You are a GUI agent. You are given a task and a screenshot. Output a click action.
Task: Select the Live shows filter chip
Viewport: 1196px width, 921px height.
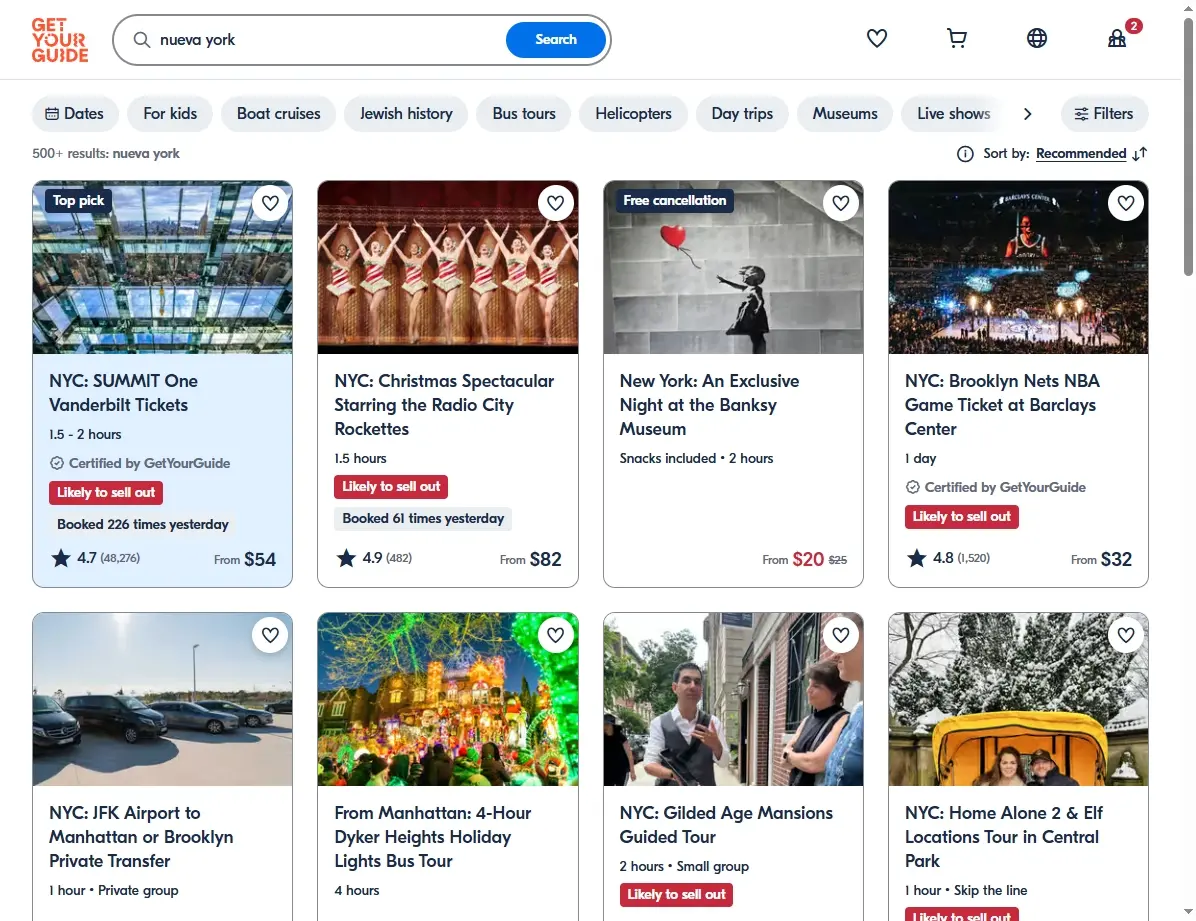[x=953, y=114]
